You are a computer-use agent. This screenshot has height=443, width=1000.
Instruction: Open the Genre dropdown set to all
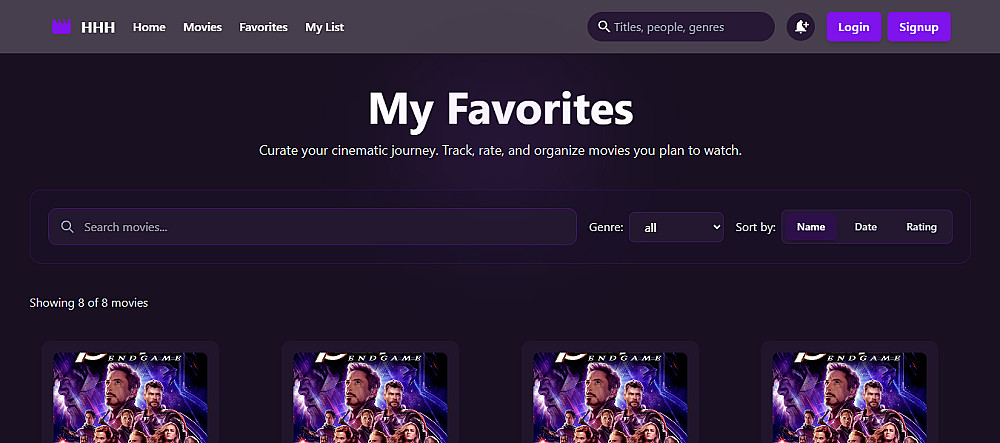[x=676, y=227]
